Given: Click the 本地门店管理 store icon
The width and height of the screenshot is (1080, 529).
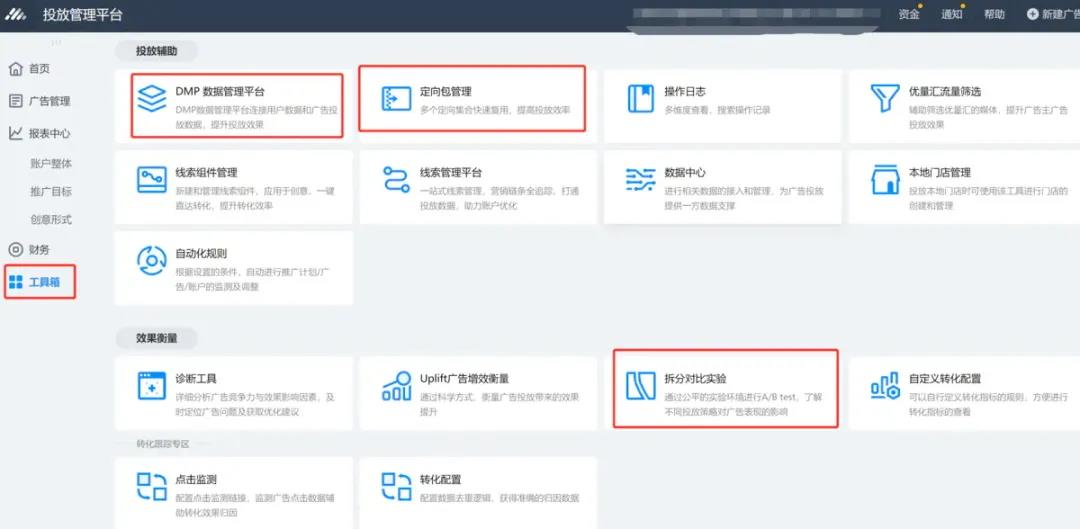Looking at the screenshot, I should tap(885, 180).
